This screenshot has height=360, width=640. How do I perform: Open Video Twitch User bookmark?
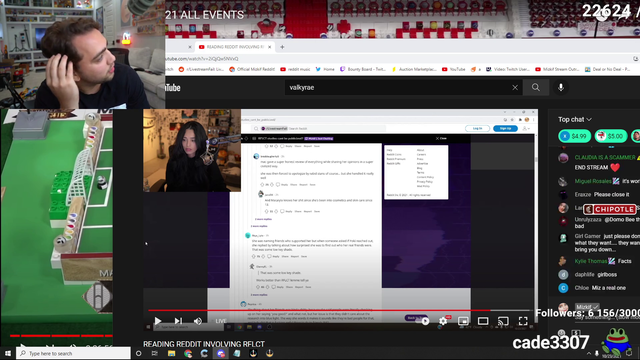click(507, 69)
